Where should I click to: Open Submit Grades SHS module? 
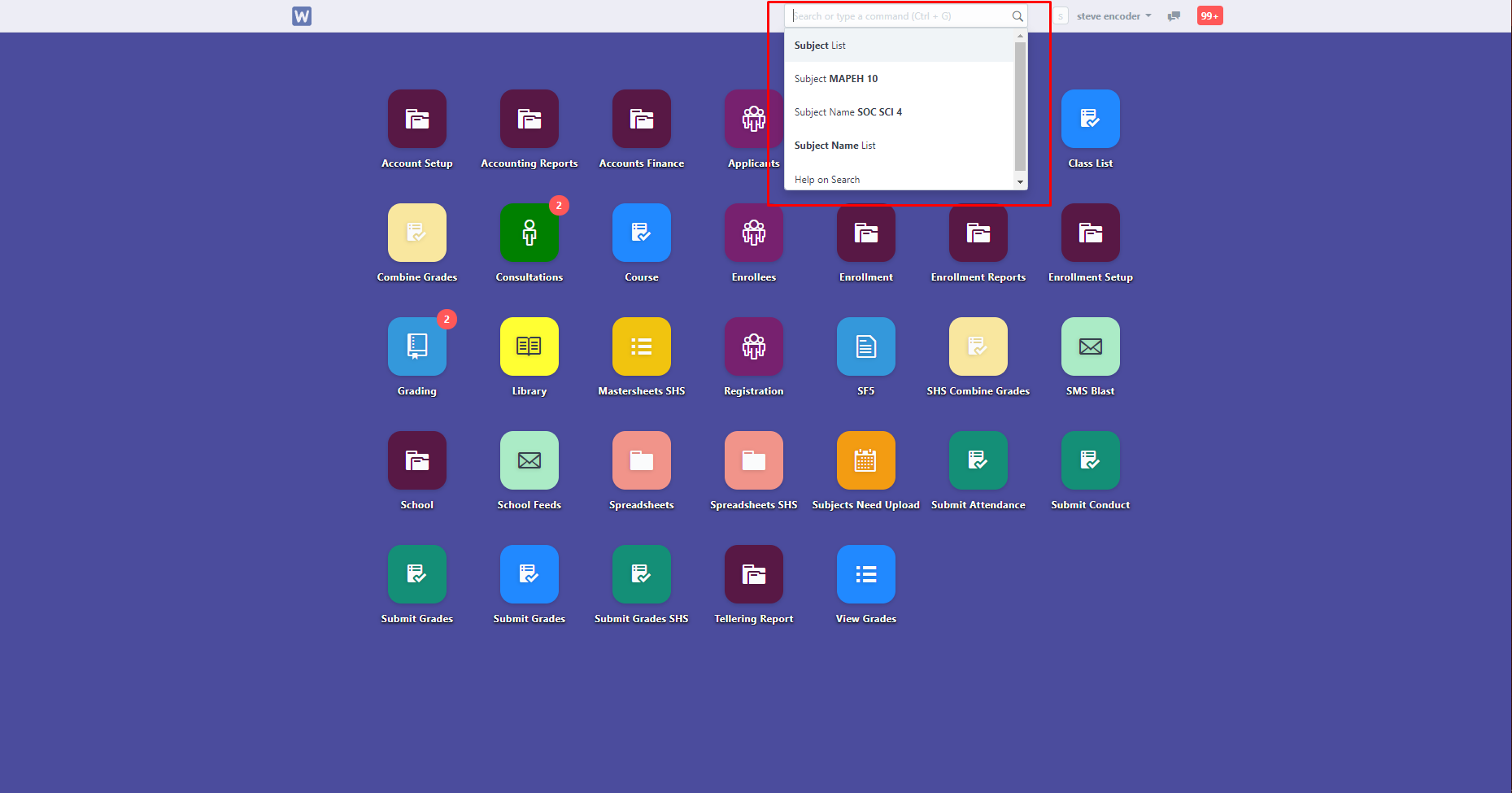click(x=642, y=574)
